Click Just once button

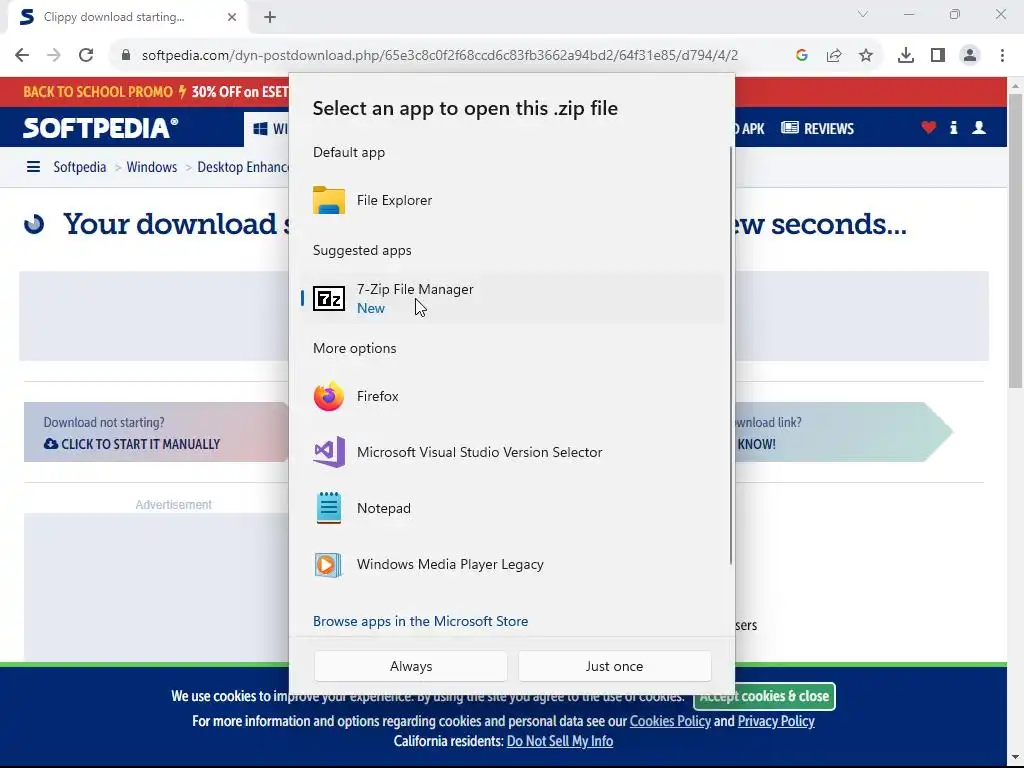[615, 666]
